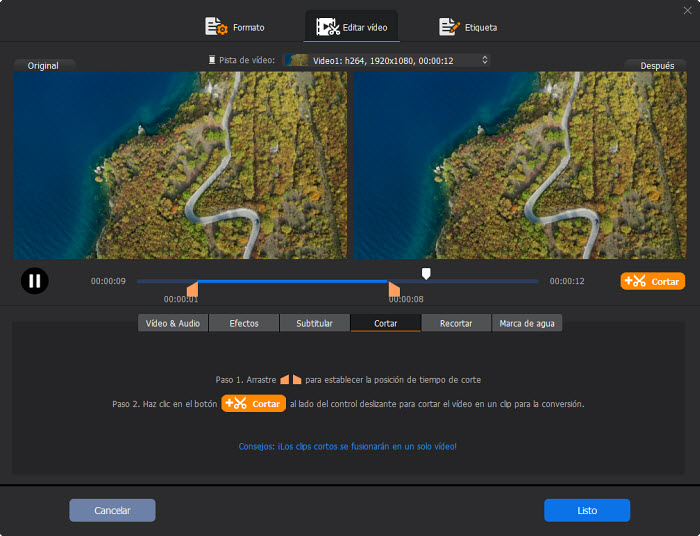700x536 pixels.
Task: Open the Pista de vídeo dropdown
Action: (x=387, y=60)
